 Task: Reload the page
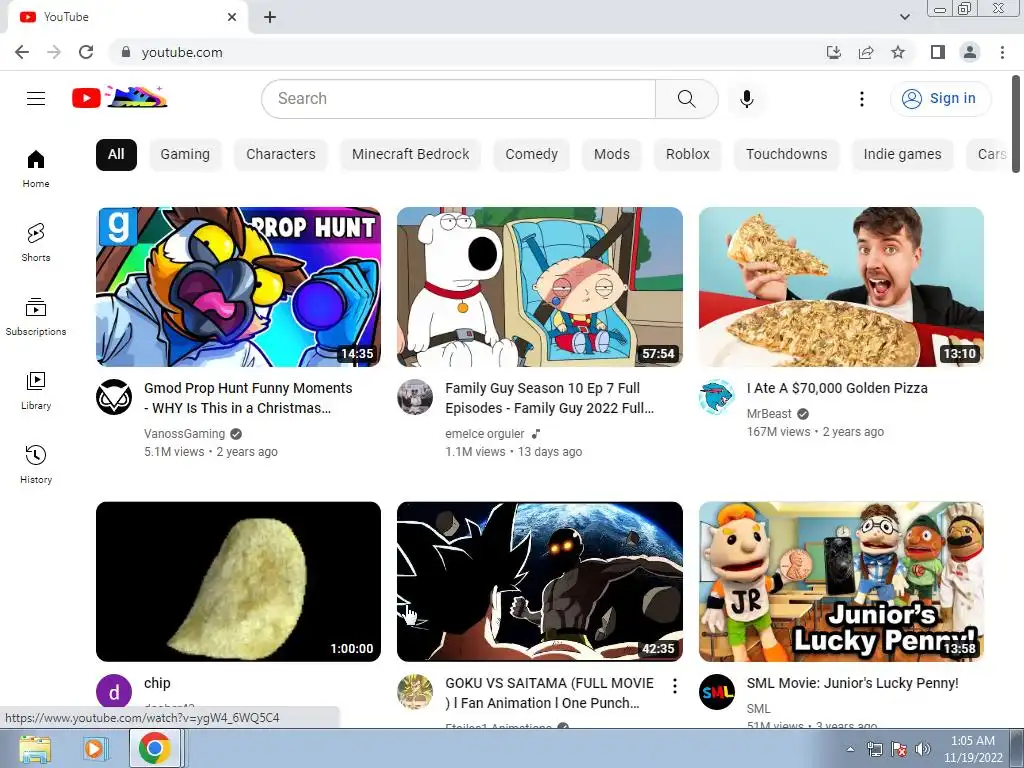(86, 52)
